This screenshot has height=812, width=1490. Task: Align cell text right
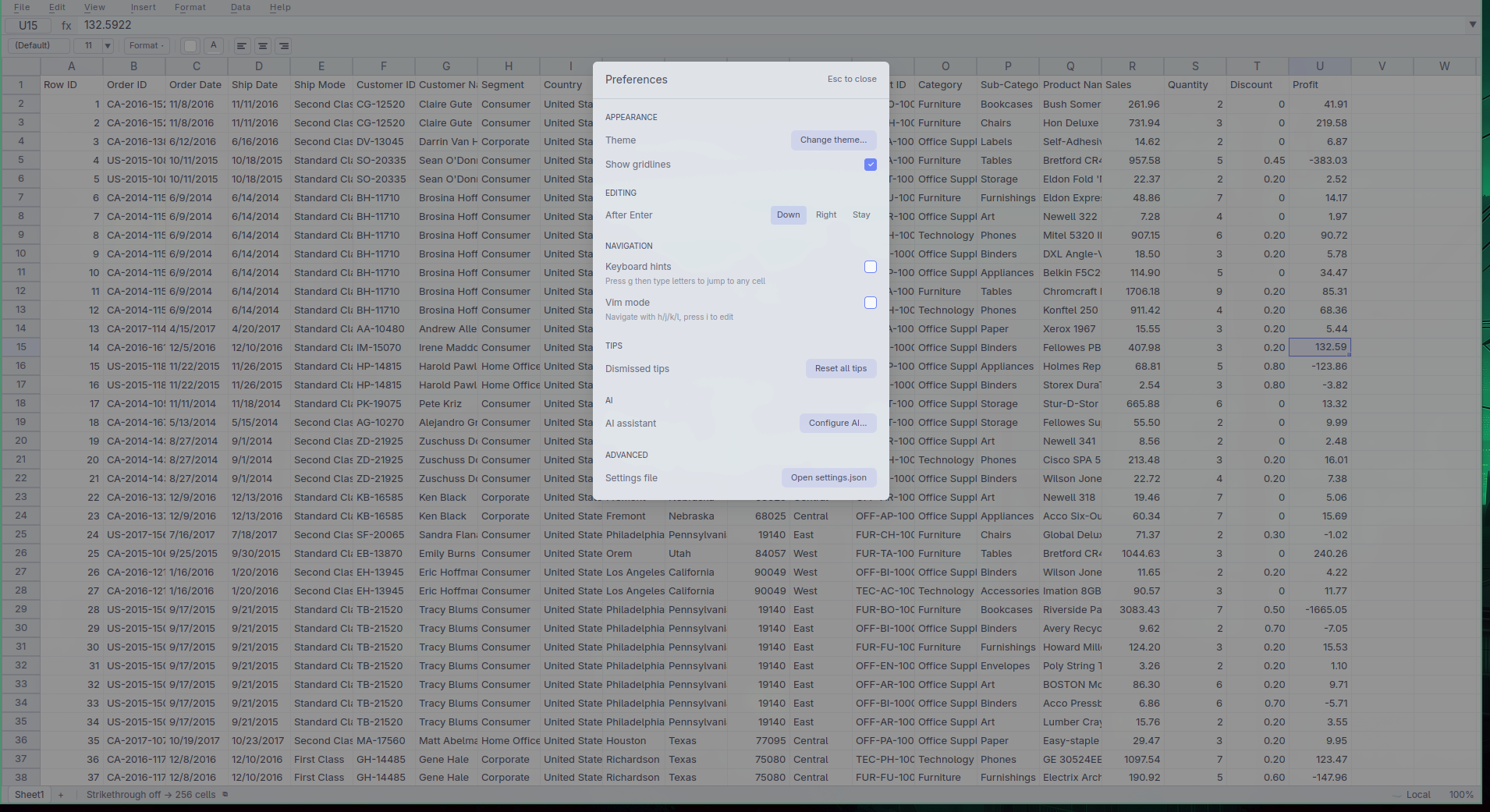284,46
